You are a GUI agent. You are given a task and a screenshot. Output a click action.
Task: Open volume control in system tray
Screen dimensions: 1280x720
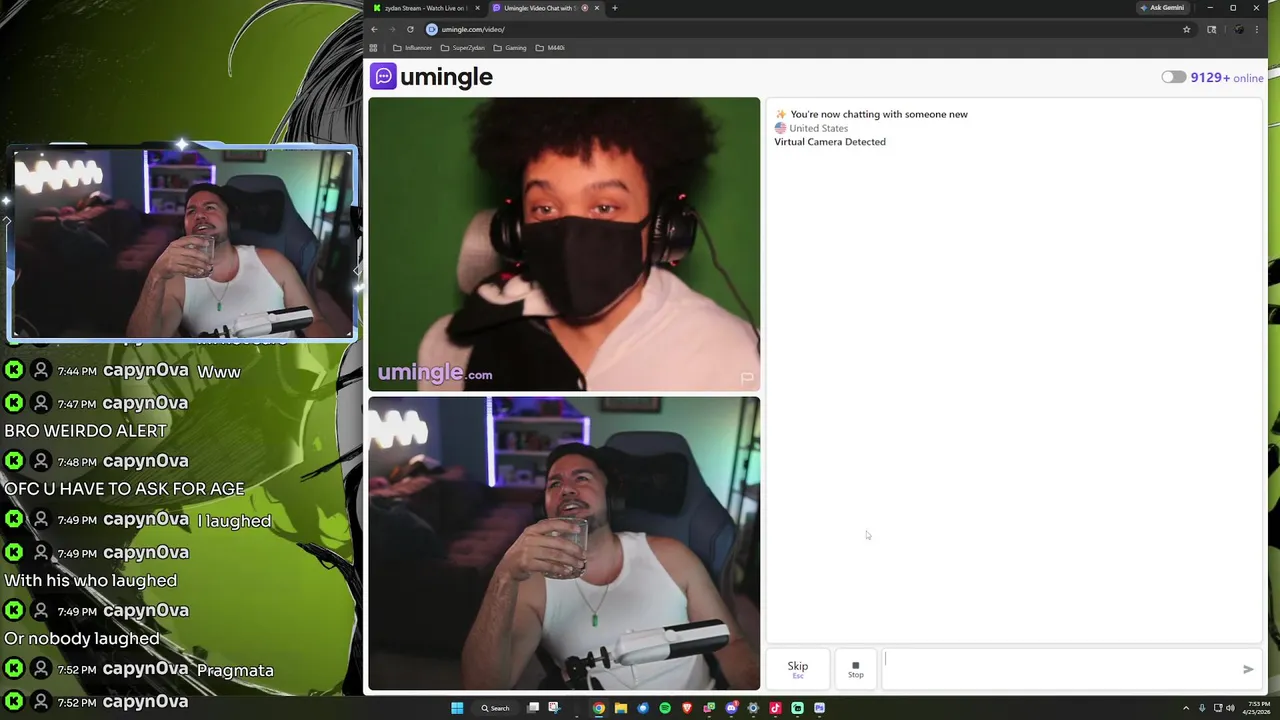(1230, 708)
